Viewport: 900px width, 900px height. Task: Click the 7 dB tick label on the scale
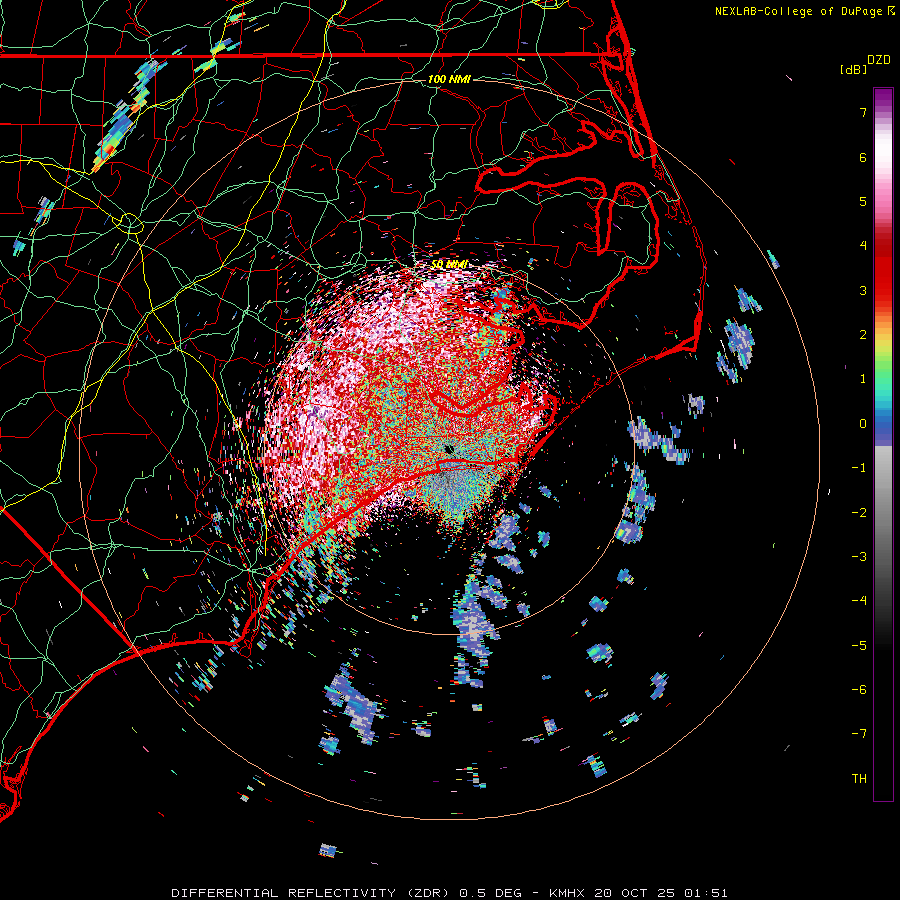pos(863,112)
